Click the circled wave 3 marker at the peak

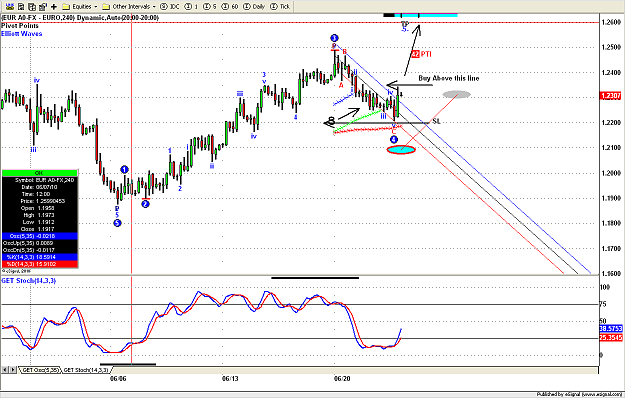(334, 38)
